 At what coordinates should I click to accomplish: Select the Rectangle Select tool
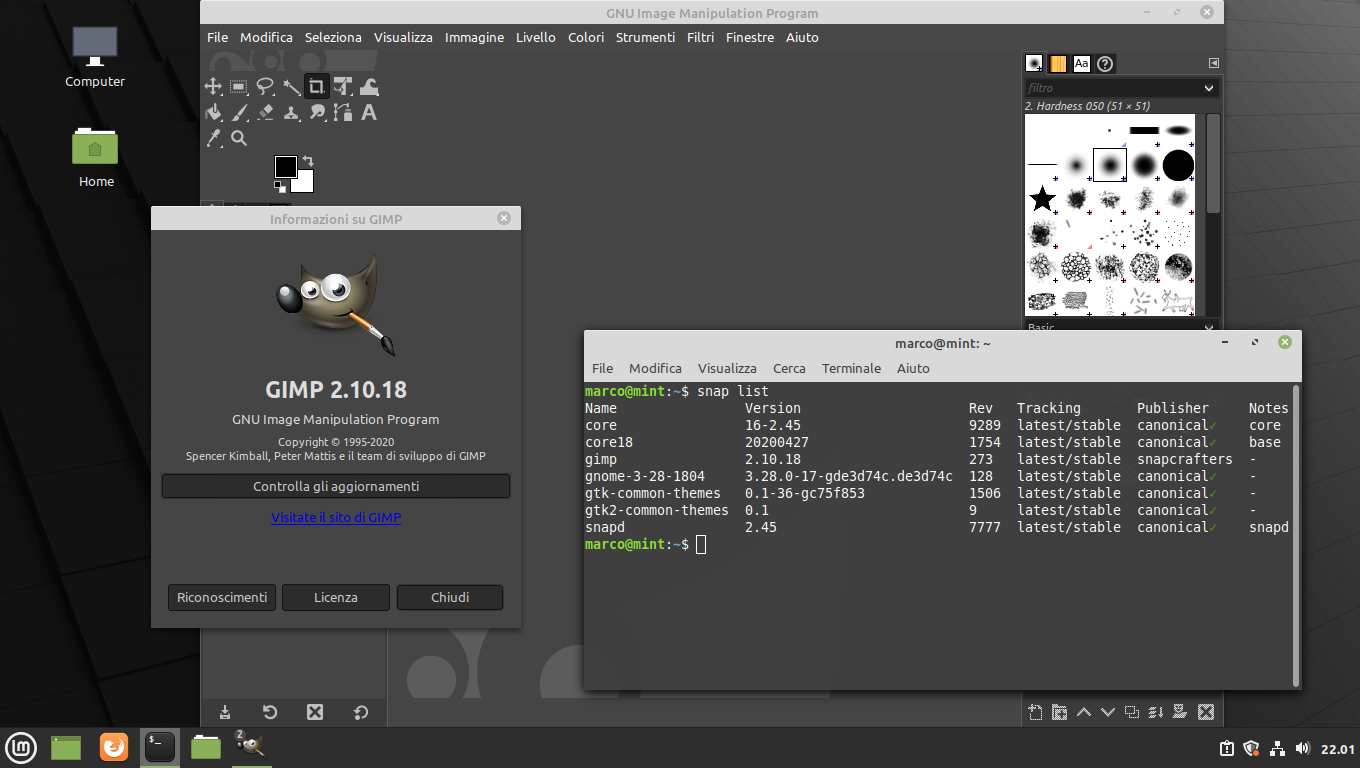(239, 86)
